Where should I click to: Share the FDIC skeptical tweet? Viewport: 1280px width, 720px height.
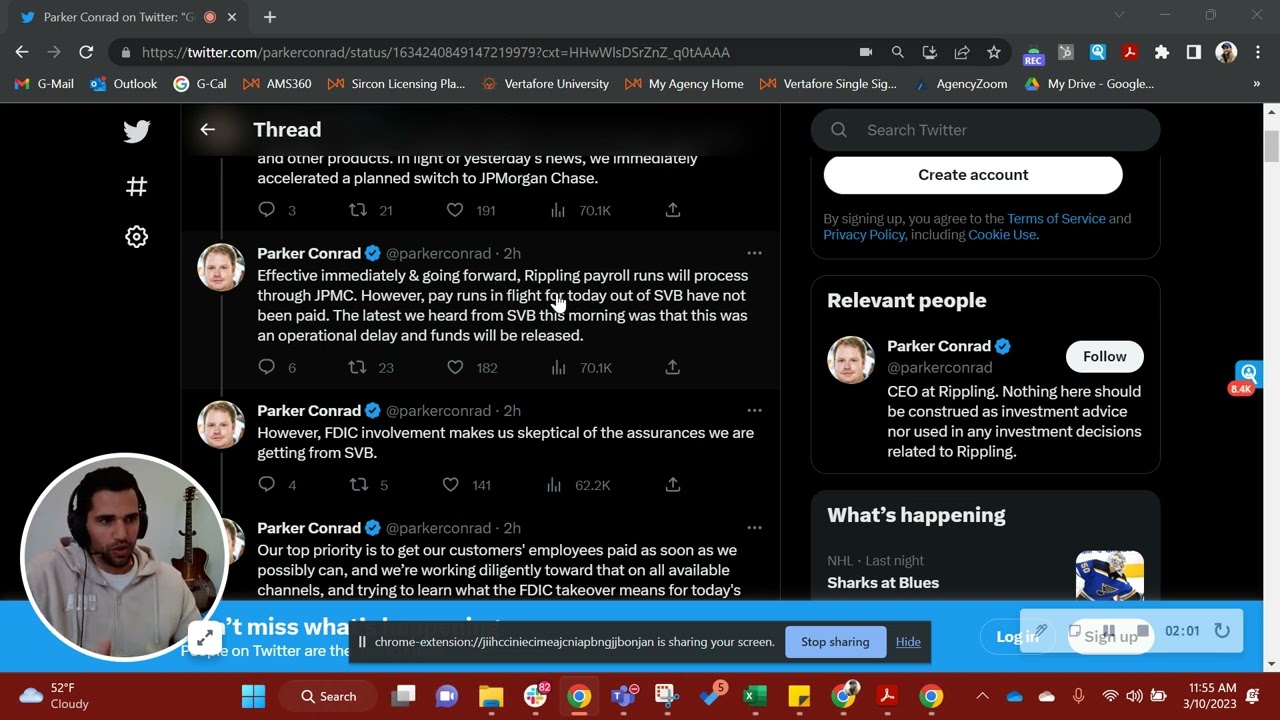point(673,484)
